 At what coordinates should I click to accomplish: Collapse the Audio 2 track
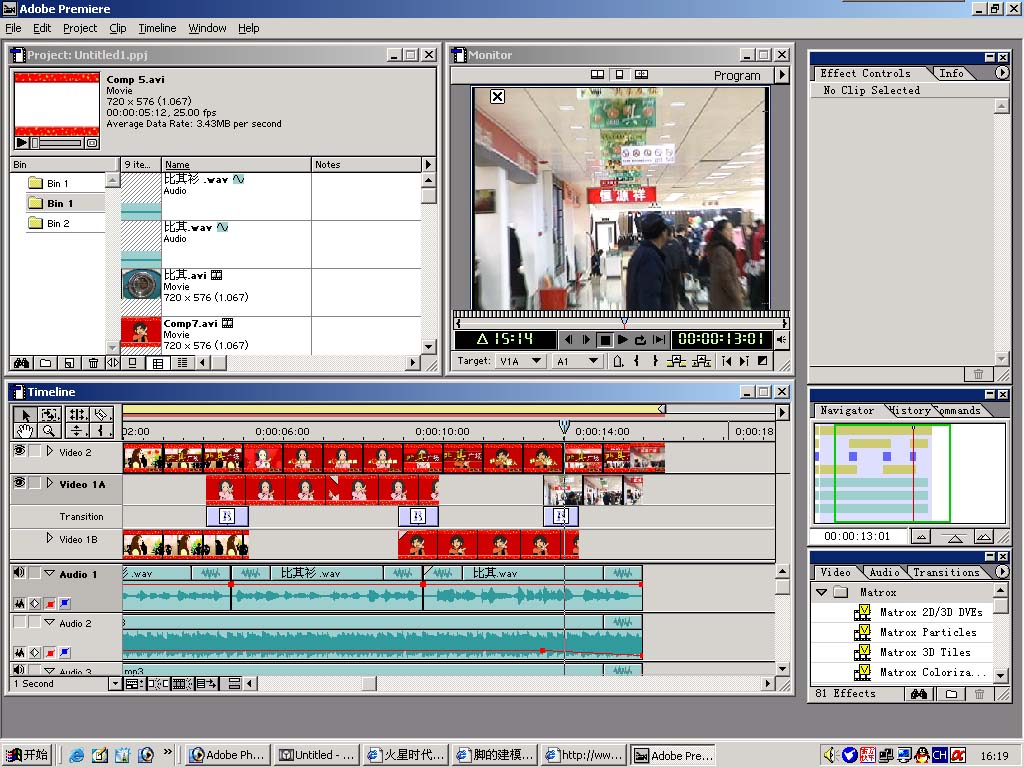pyautogui.click(x=50, y=622)
